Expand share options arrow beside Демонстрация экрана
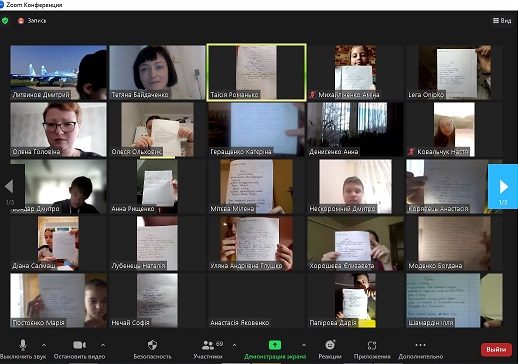Viewport: 518px width, 364px height. (304, 345)
